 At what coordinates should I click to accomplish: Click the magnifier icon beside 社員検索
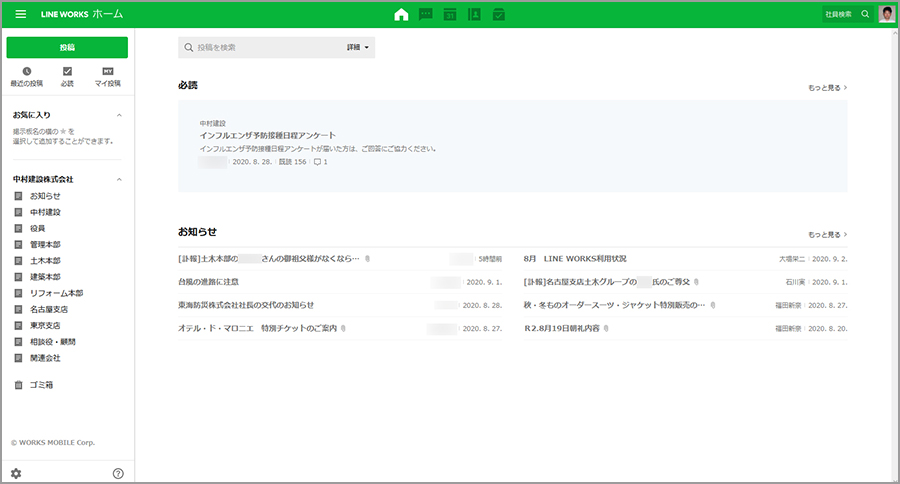tap(866, 14)
